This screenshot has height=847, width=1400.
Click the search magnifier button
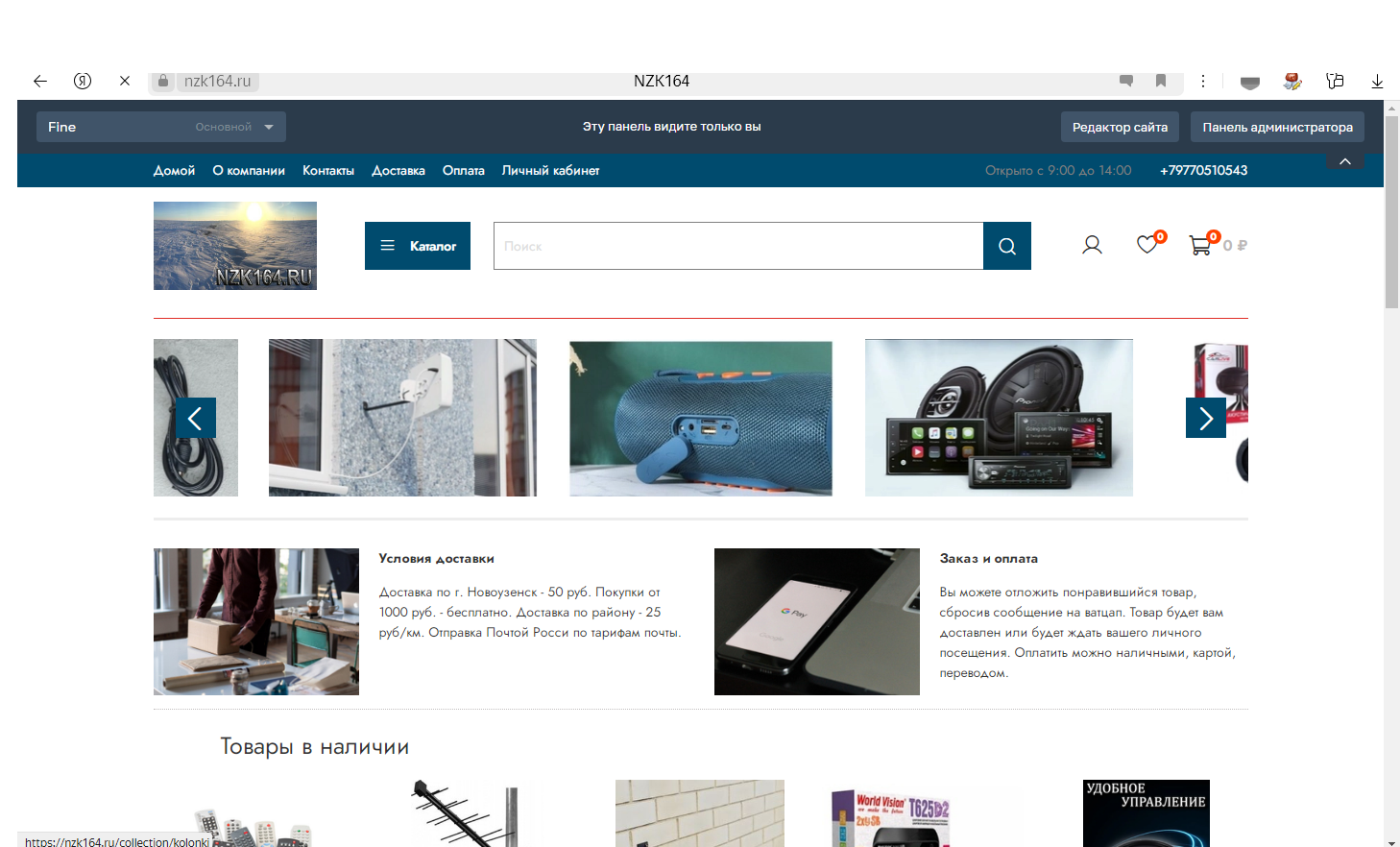(1007, 246)
